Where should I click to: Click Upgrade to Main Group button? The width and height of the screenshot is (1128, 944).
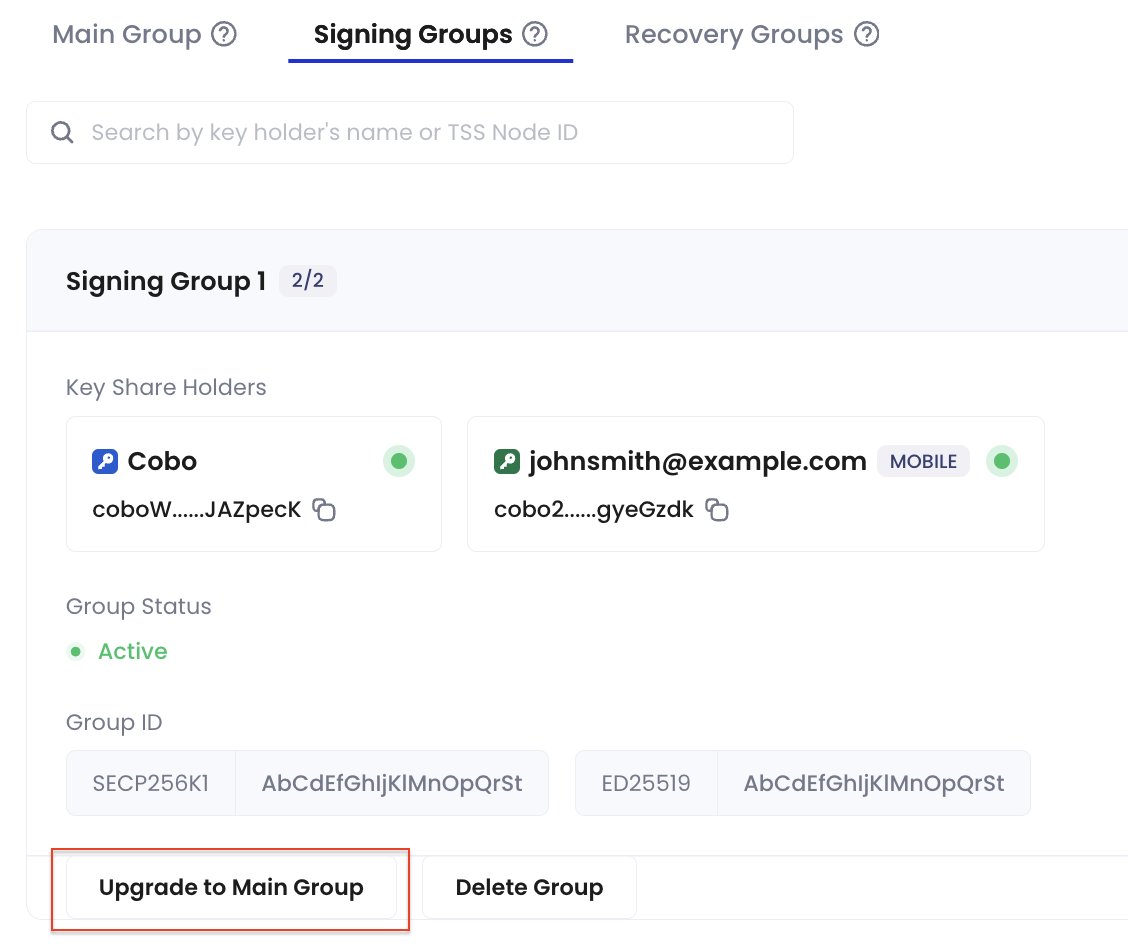point(231,887)
